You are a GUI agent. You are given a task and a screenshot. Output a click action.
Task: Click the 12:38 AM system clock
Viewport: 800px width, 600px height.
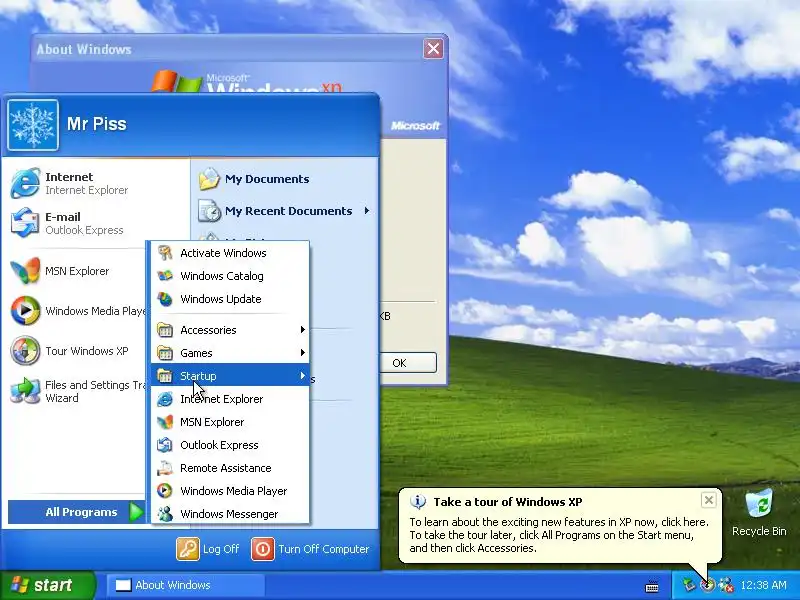pos(763,585)
